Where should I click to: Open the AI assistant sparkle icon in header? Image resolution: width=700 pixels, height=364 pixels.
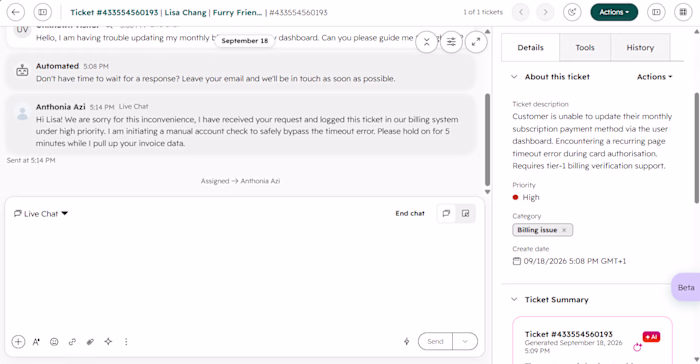tap(572, 12)
